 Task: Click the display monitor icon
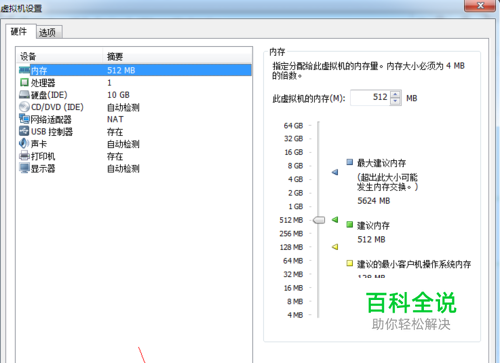pyautogui.click(x=24, y=168)
